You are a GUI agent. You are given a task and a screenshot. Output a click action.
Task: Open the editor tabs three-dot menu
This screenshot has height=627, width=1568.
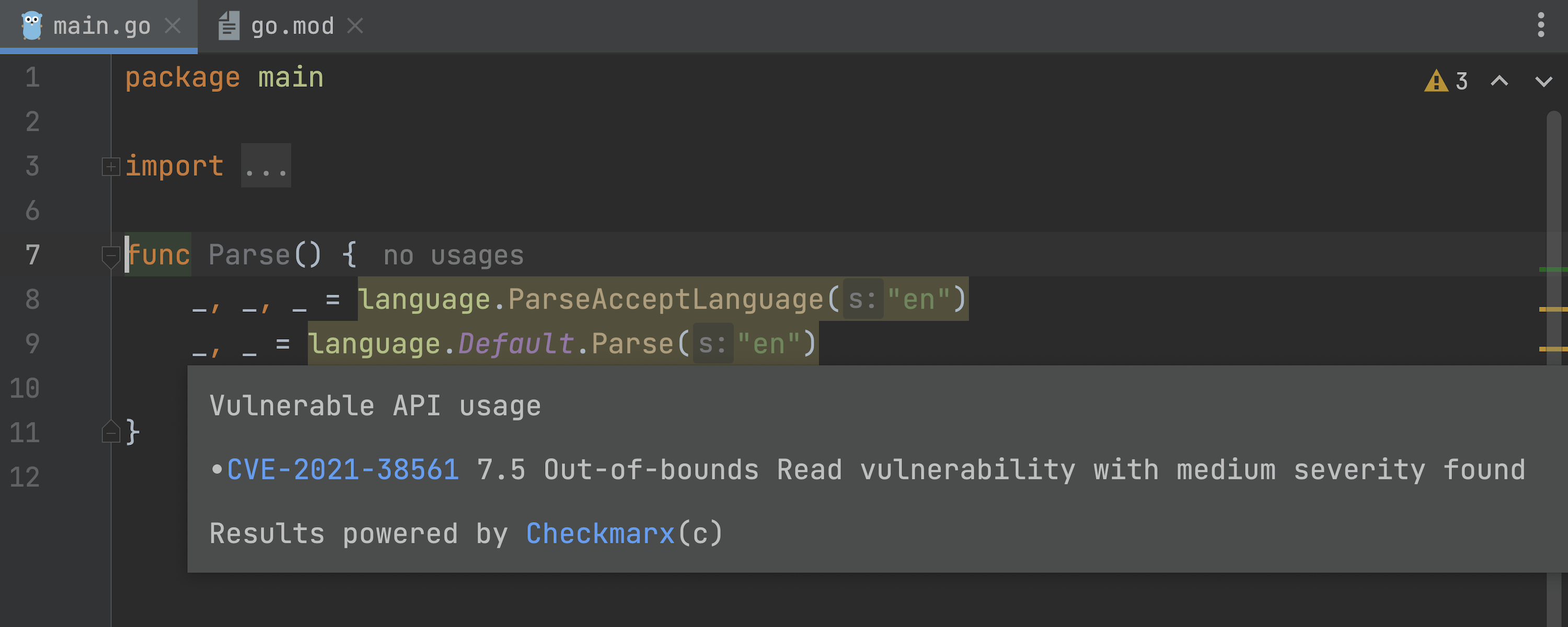pyautogui.click(x=1541, y=25)
